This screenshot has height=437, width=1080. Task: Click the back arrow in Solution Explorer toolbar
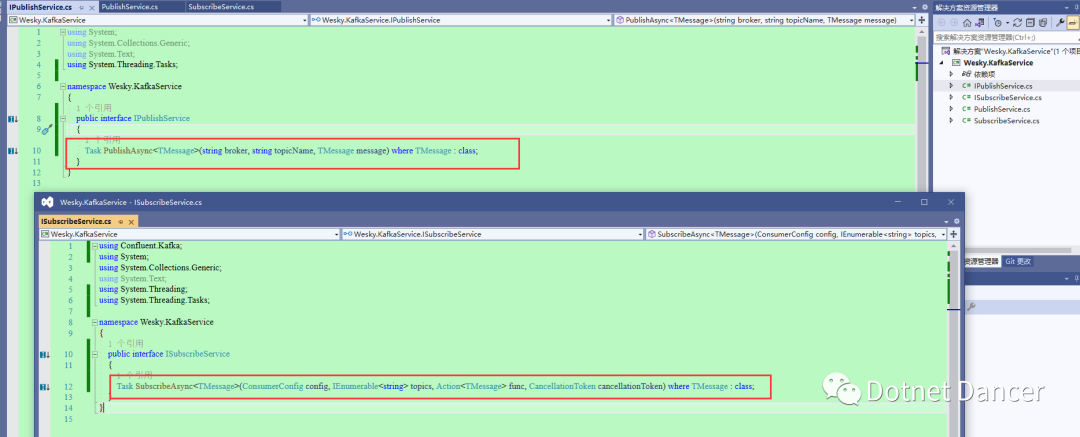point(942,23)
